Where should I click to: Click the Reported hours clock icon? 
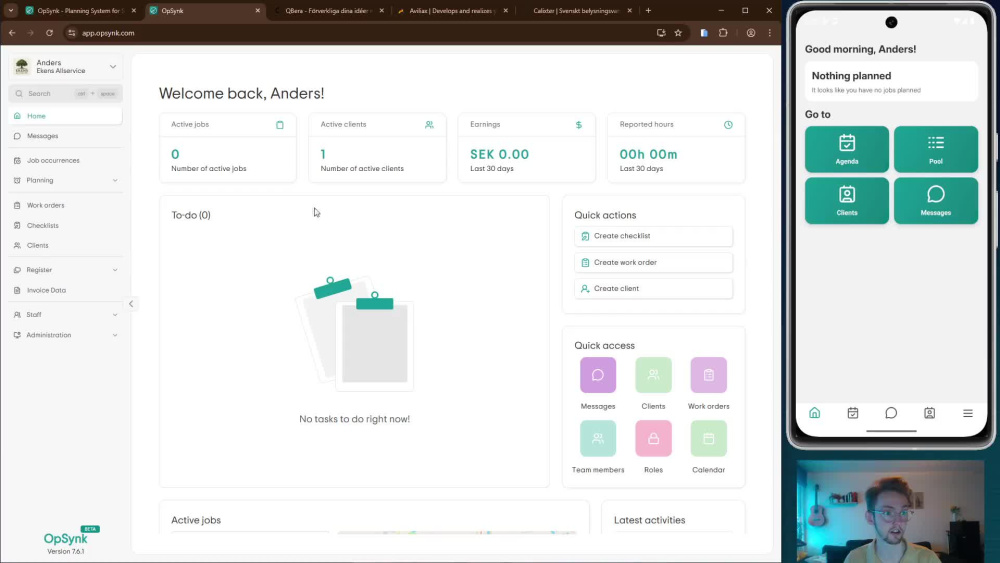(x=728, y=125)
